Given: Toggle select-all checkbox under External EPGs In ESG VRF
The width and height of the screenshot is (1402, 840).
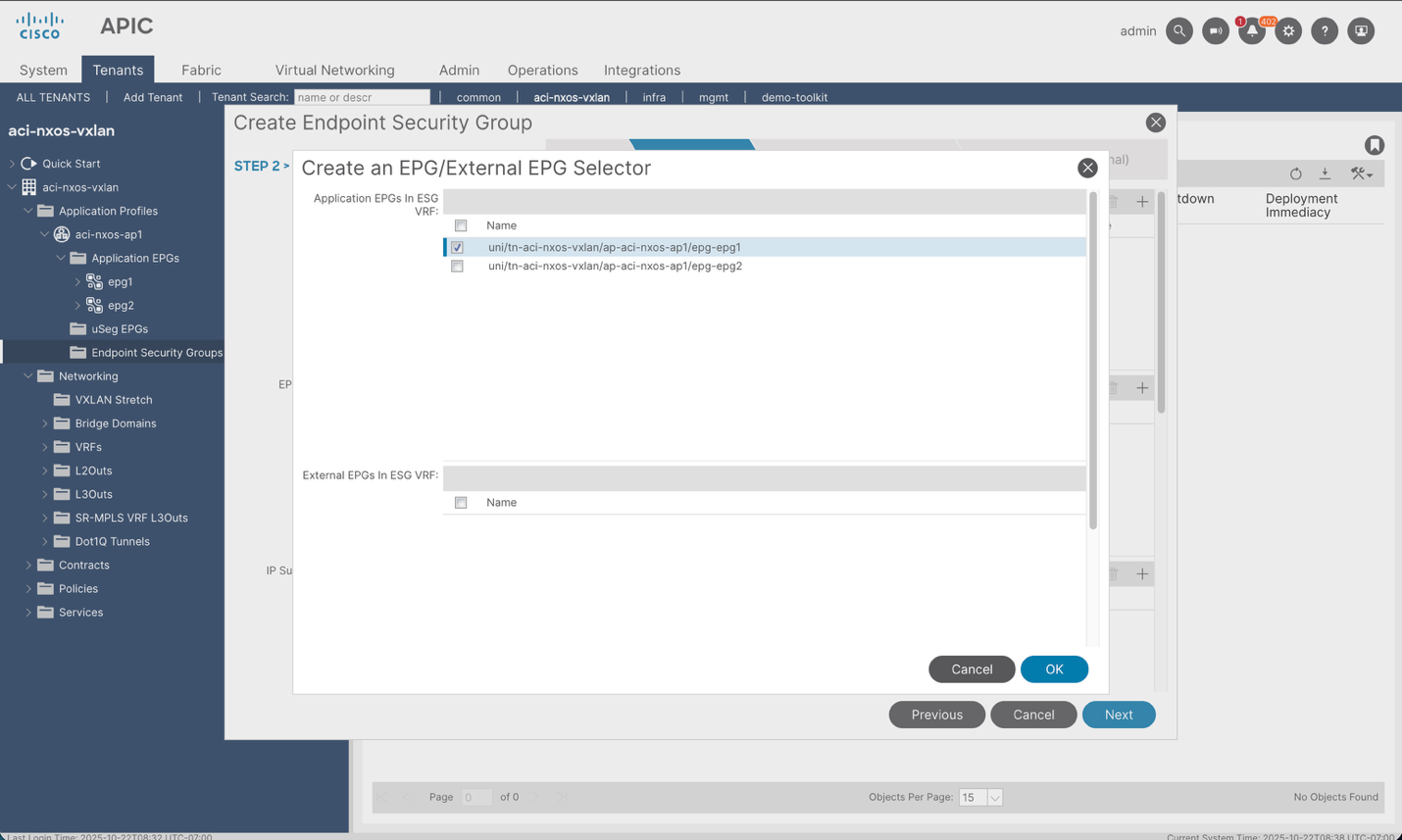Looking at the screenshot, I should pyautogui.click(x=461, y=503).
